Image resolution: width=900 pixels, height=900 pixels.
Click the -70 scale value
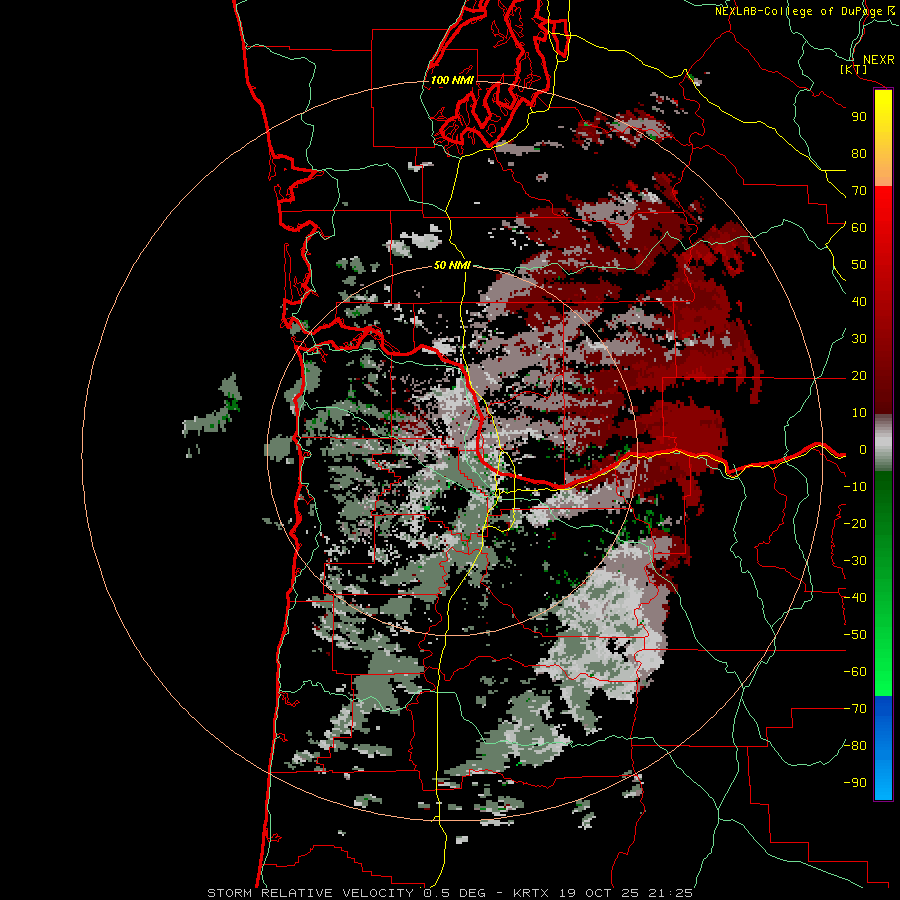(855, 709)
